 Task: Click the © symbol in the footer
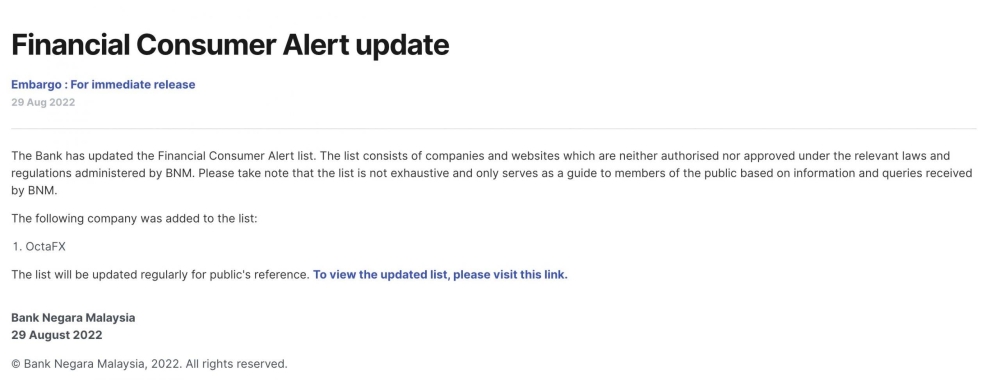pyautogui.click(x=16, y=364)
